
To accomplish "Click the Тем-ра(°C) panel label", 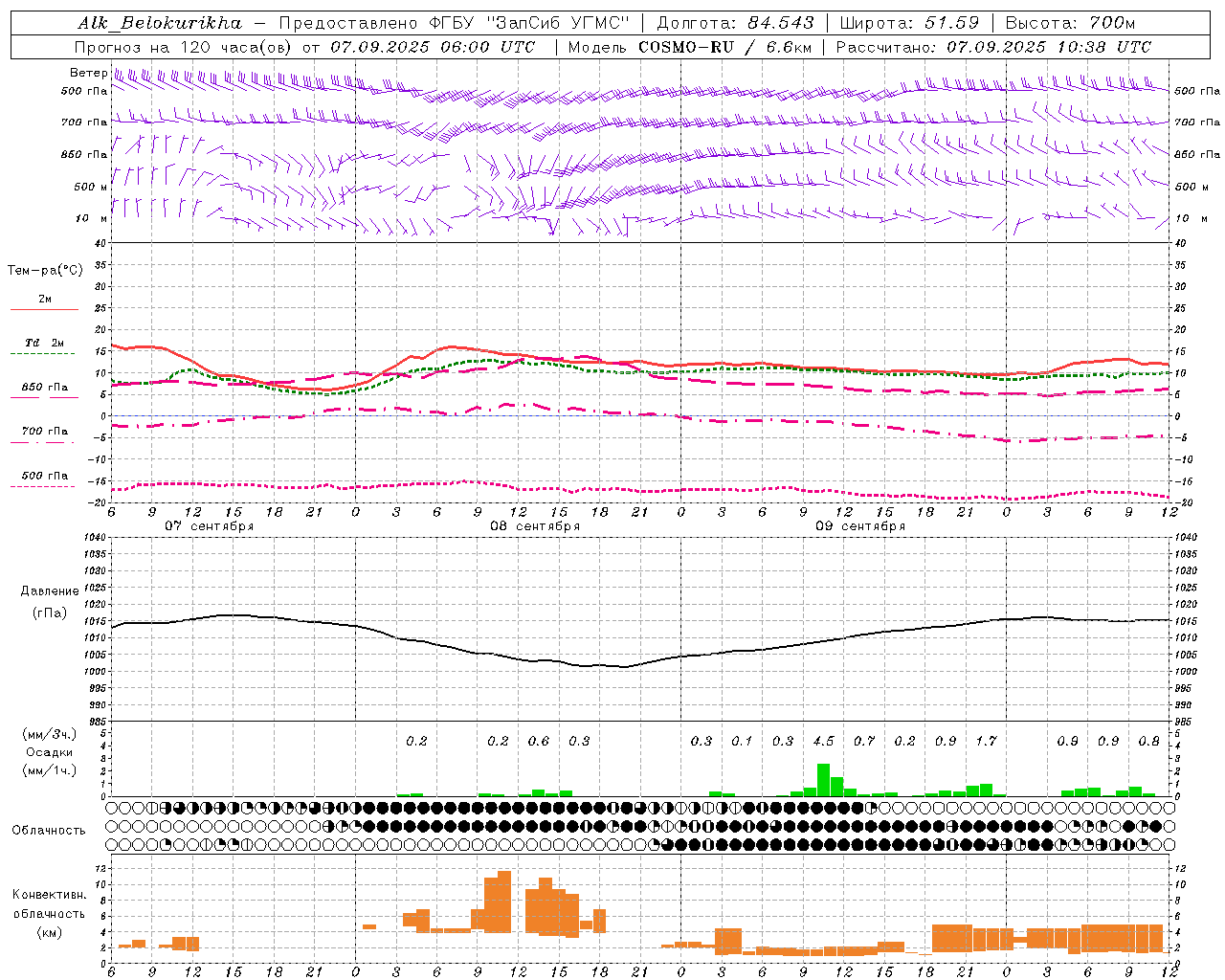I will pos(45,271).
